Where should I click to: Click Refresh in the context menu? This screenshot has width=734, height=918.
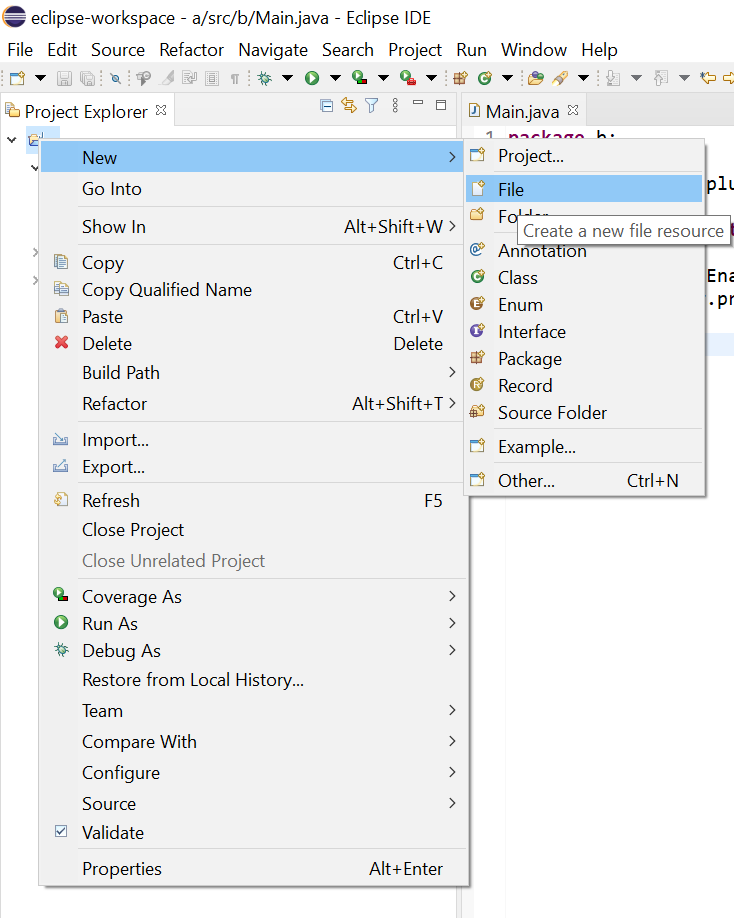(x=254, y=501)
